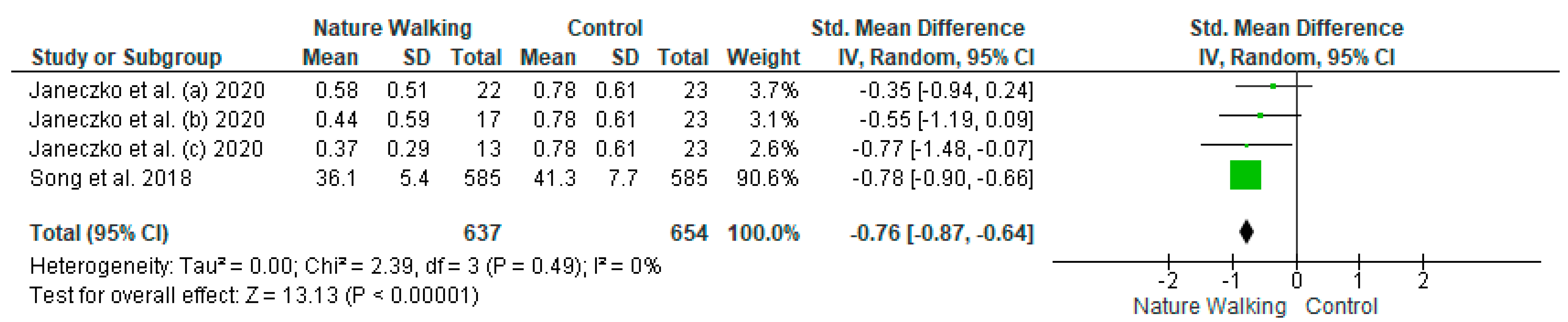
Task: Click the -2 tick on the axis
Action: [1167, 281]
